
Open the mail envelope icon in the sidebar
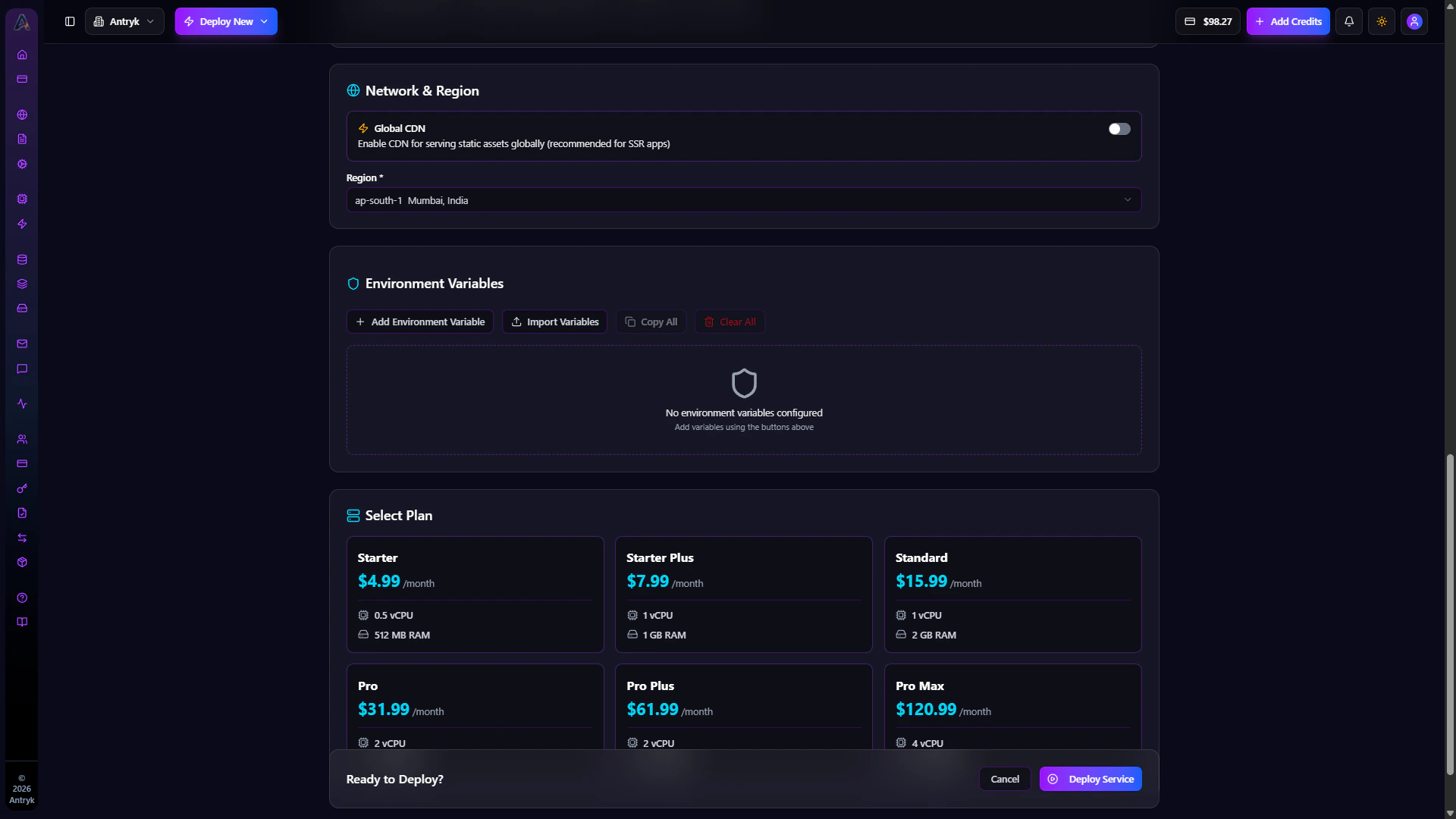tap(22, 344)
